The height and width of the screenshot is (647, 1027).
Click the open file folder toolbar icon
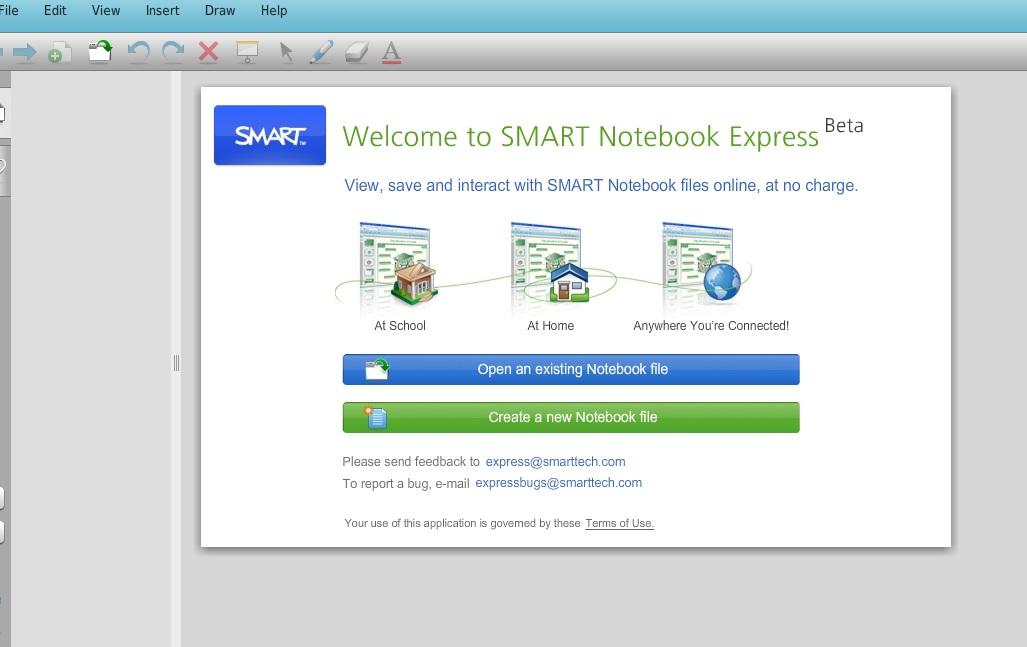[100, 52]
